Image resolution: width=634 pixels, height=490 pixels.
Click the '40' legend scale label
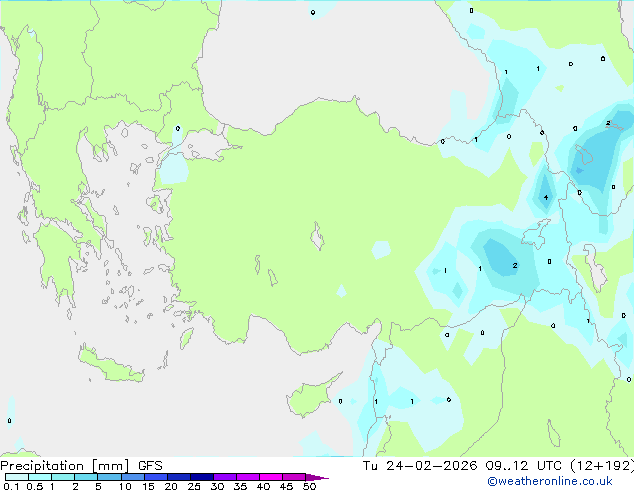(x=263, y=486)
